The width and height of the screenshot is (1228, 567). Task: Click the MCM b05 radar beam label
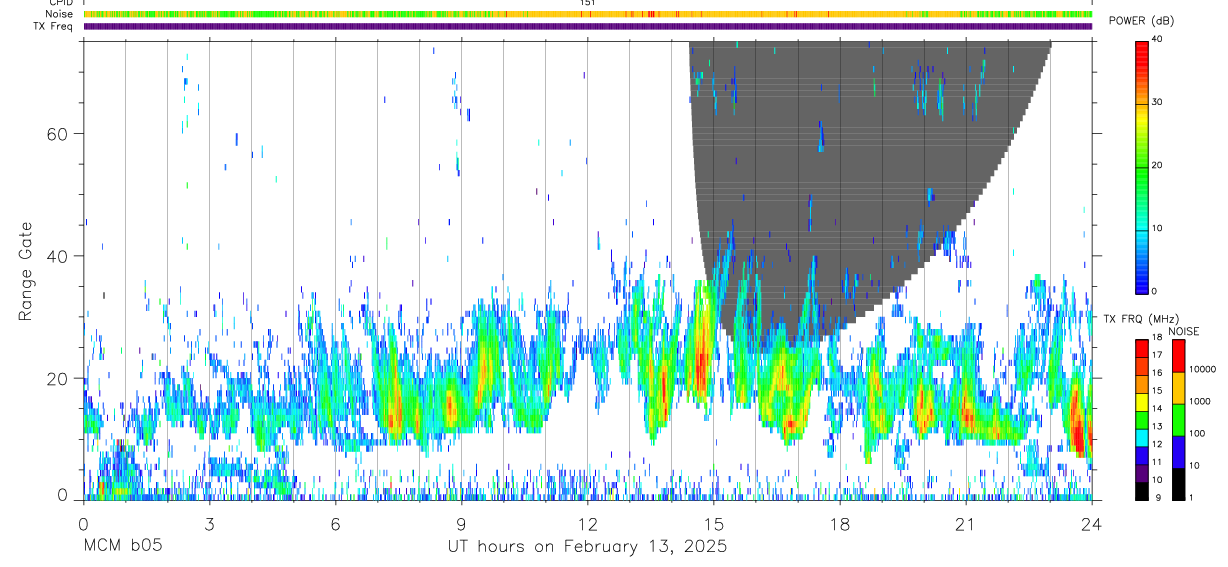pos(121,547)
